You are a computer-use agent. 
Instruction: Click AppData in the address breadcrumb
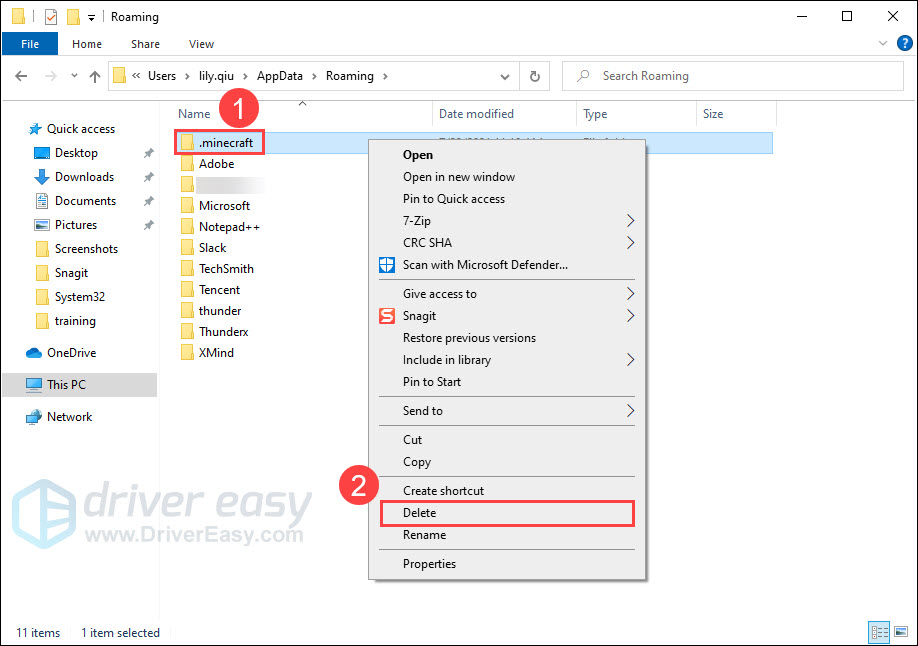(280, 76)
